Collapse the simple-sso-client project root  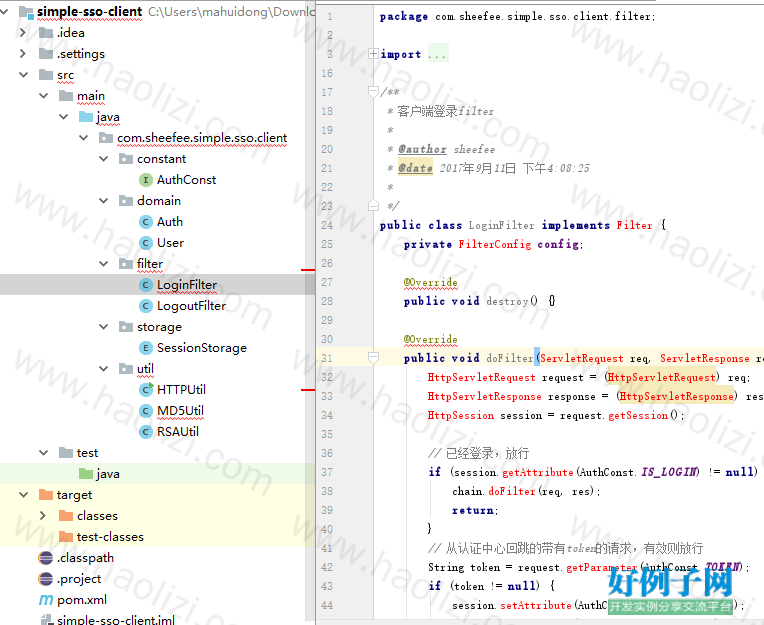pos(4,11)
